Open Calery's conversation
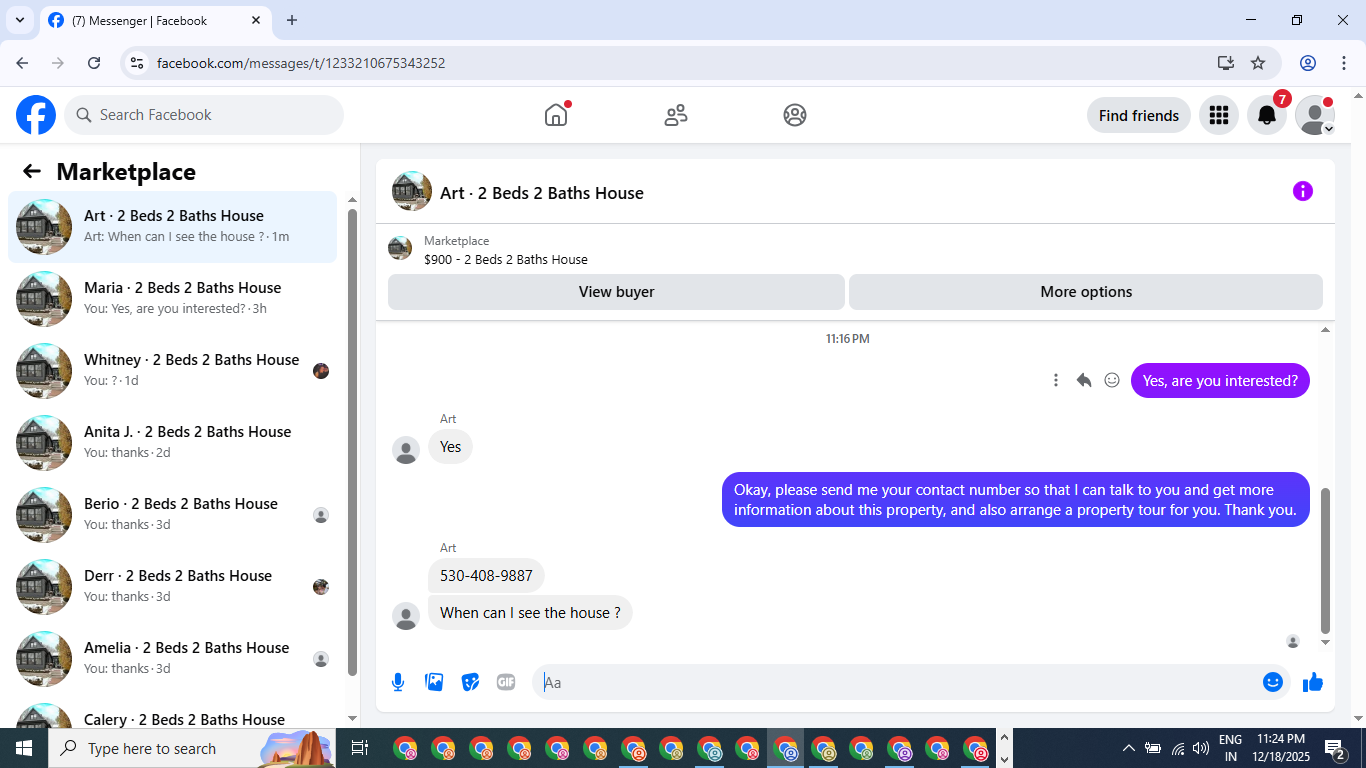 coord(172,714)
